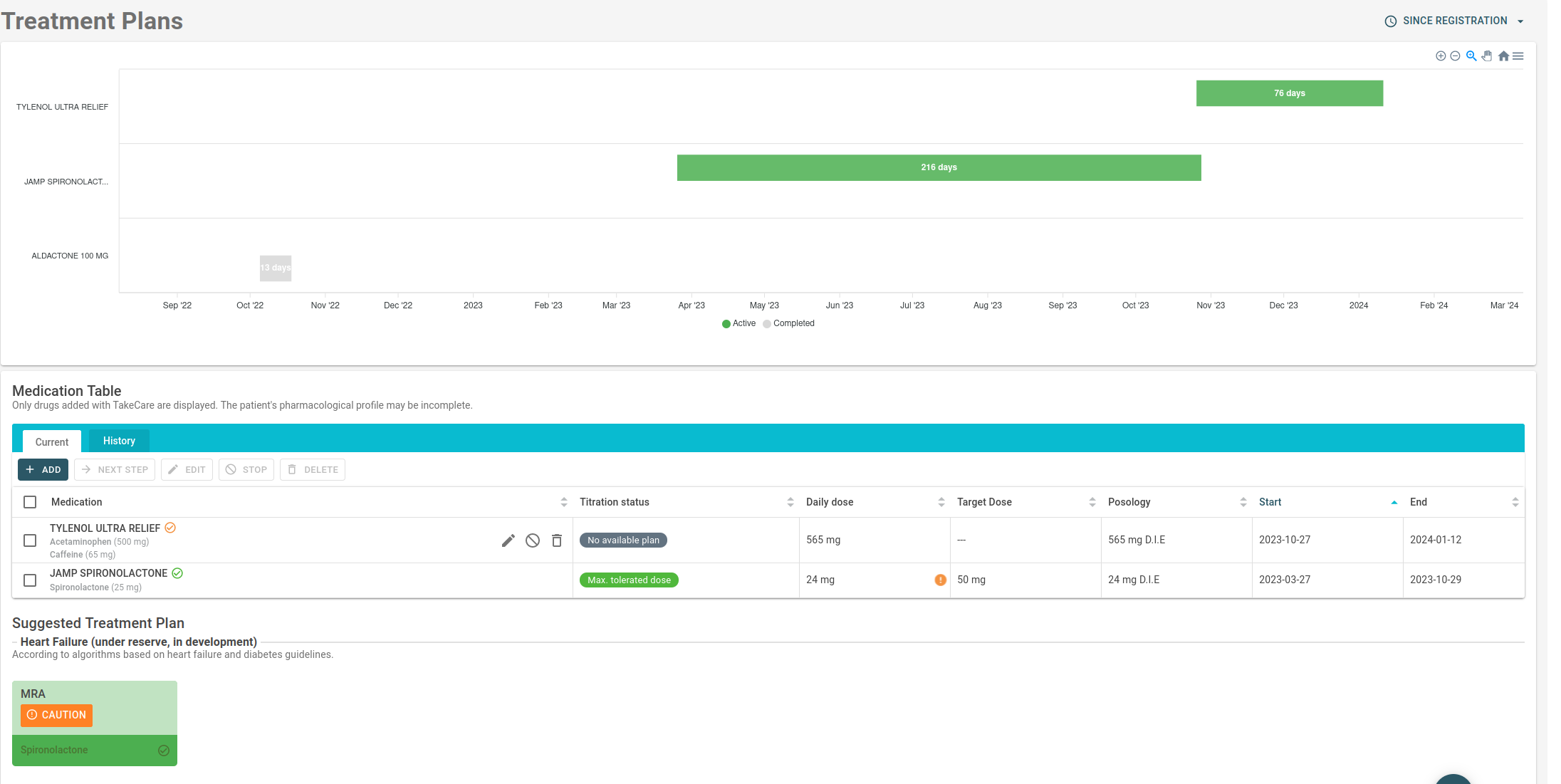Select the magnifier selection zoom tool

[x=1471, y=56]
